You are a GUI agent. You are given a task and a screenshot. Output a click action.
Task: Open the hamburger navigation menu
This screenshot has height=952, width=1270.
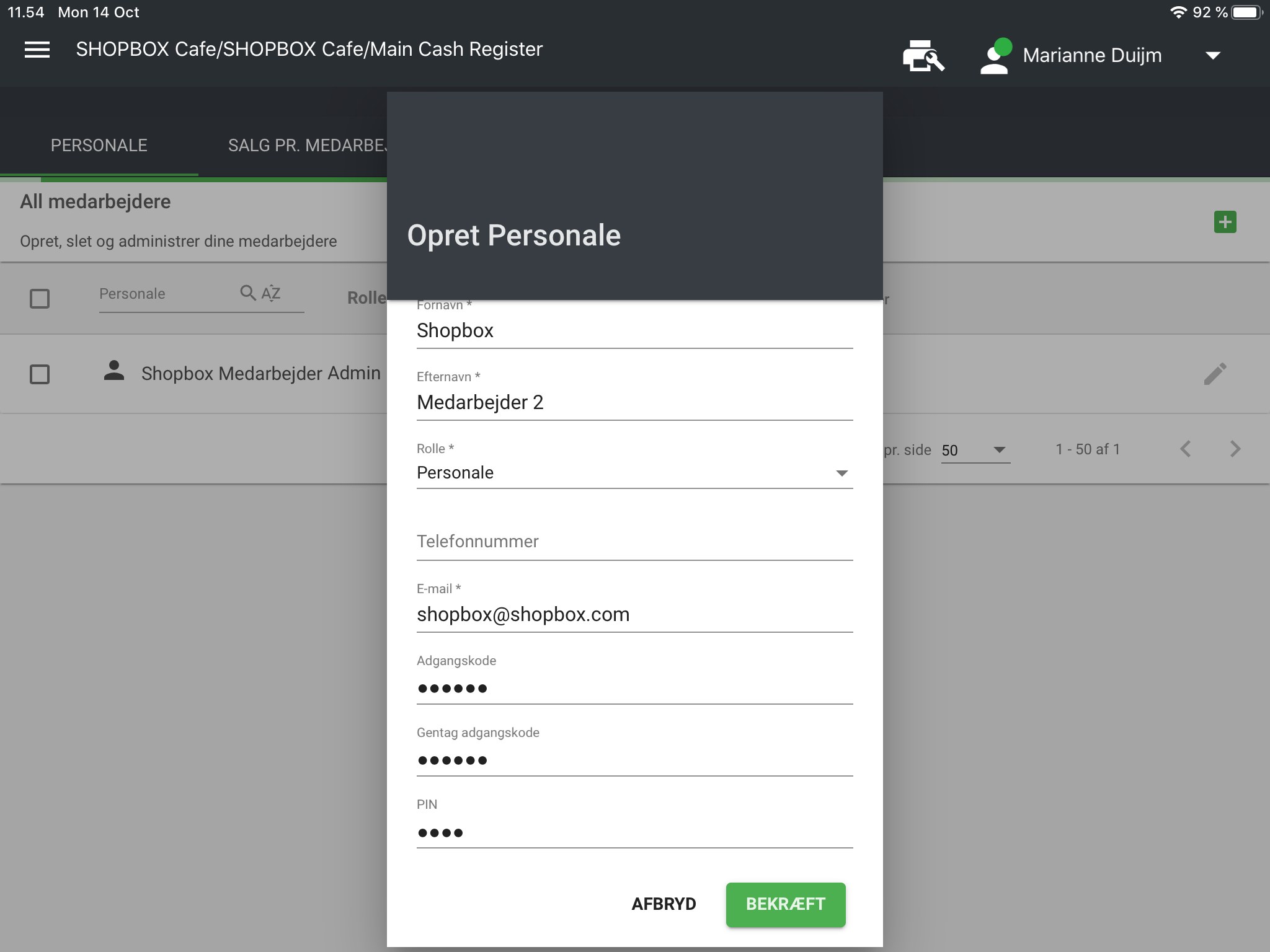pos(37,50)
